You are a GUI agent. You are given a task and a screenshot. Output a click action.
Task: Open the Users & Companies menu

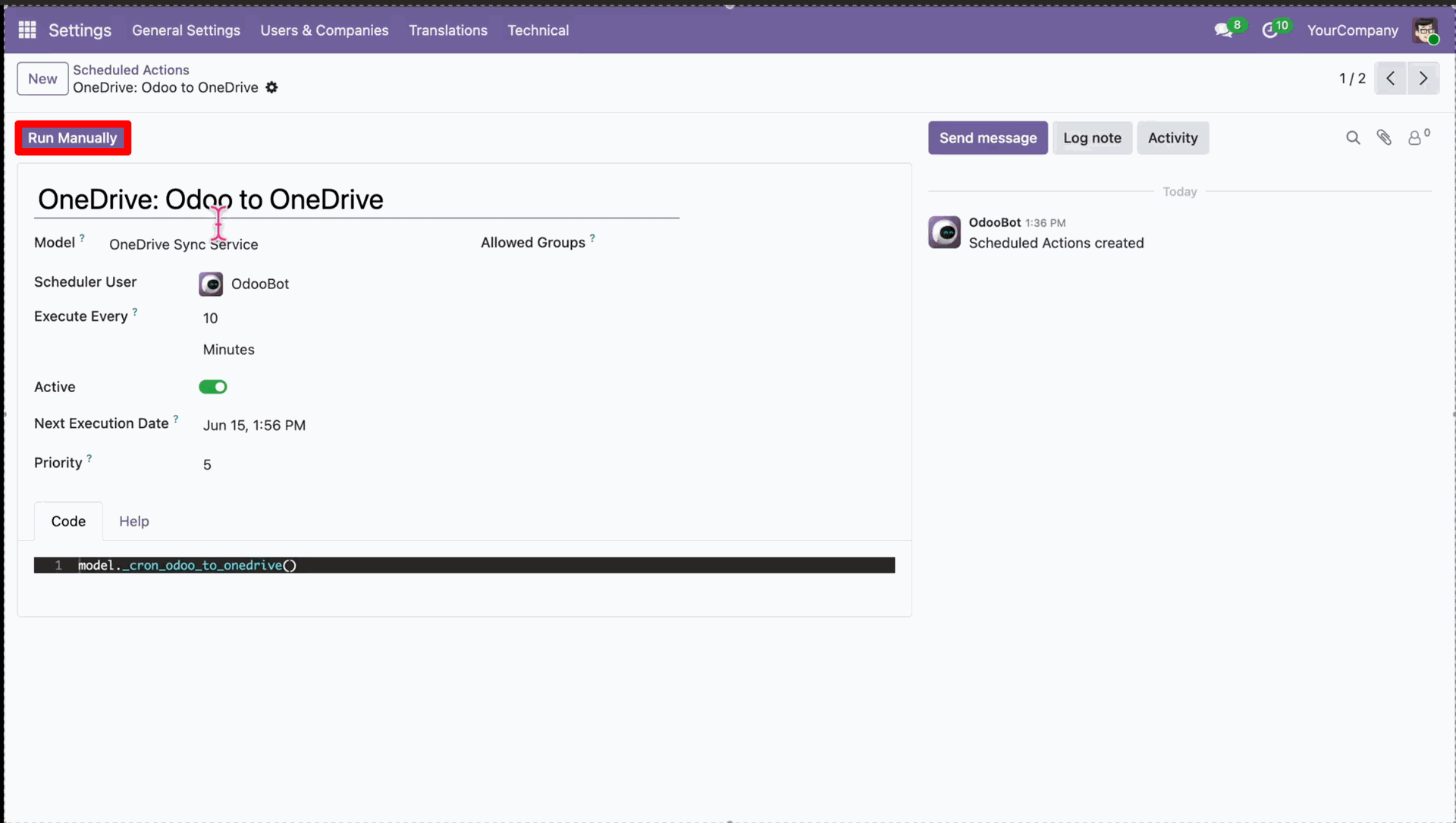click(325, 30)
